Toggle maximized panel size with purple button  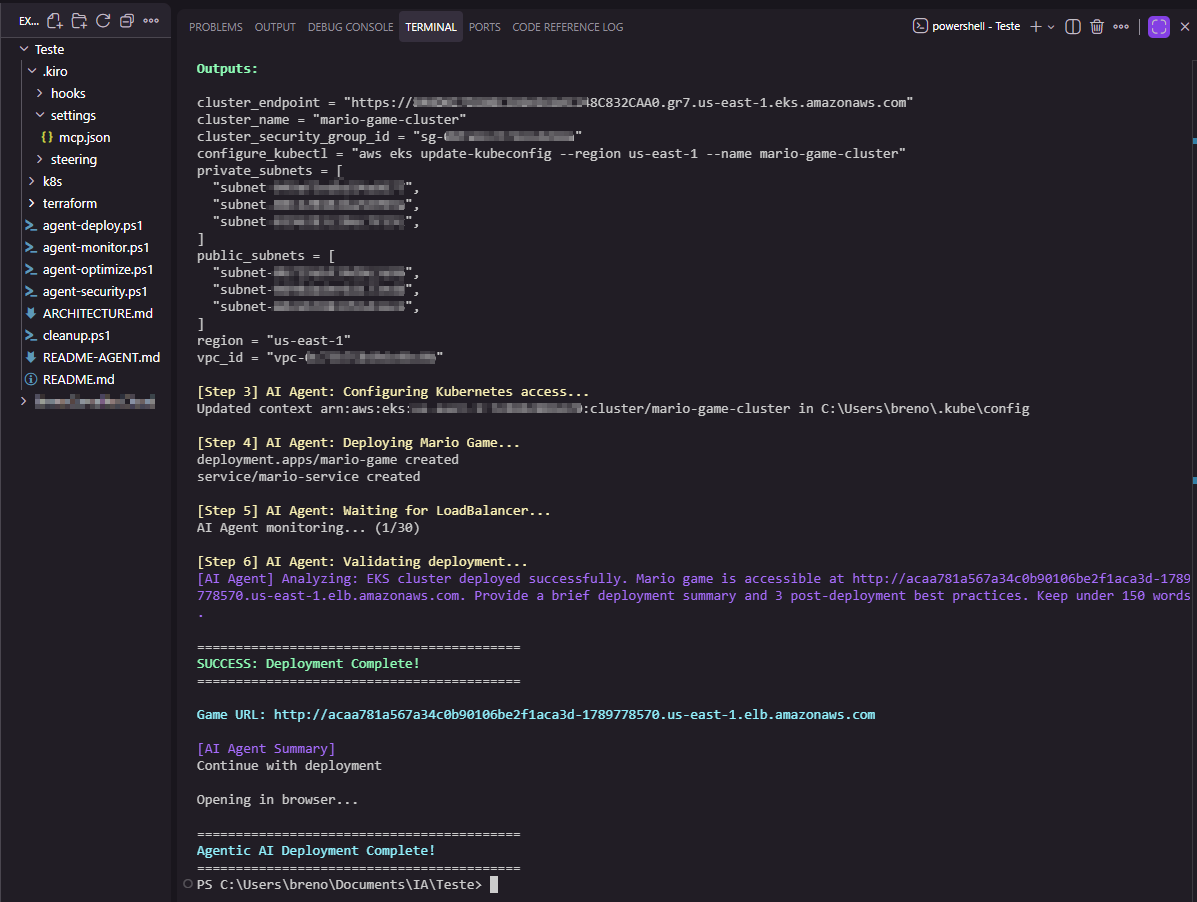tap(1158, 27)
